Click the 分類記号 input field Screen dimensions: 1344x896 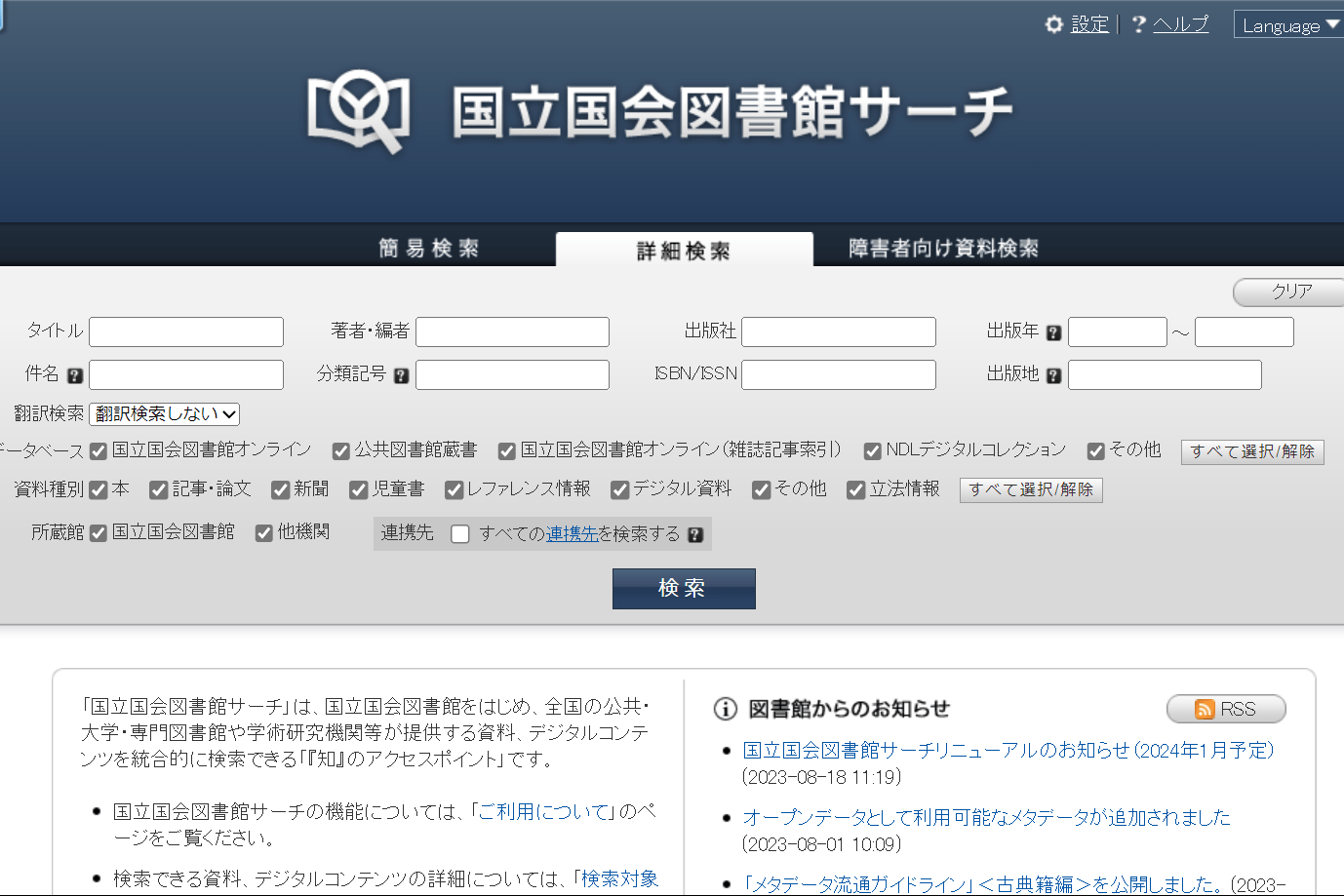tap(512, 374)
